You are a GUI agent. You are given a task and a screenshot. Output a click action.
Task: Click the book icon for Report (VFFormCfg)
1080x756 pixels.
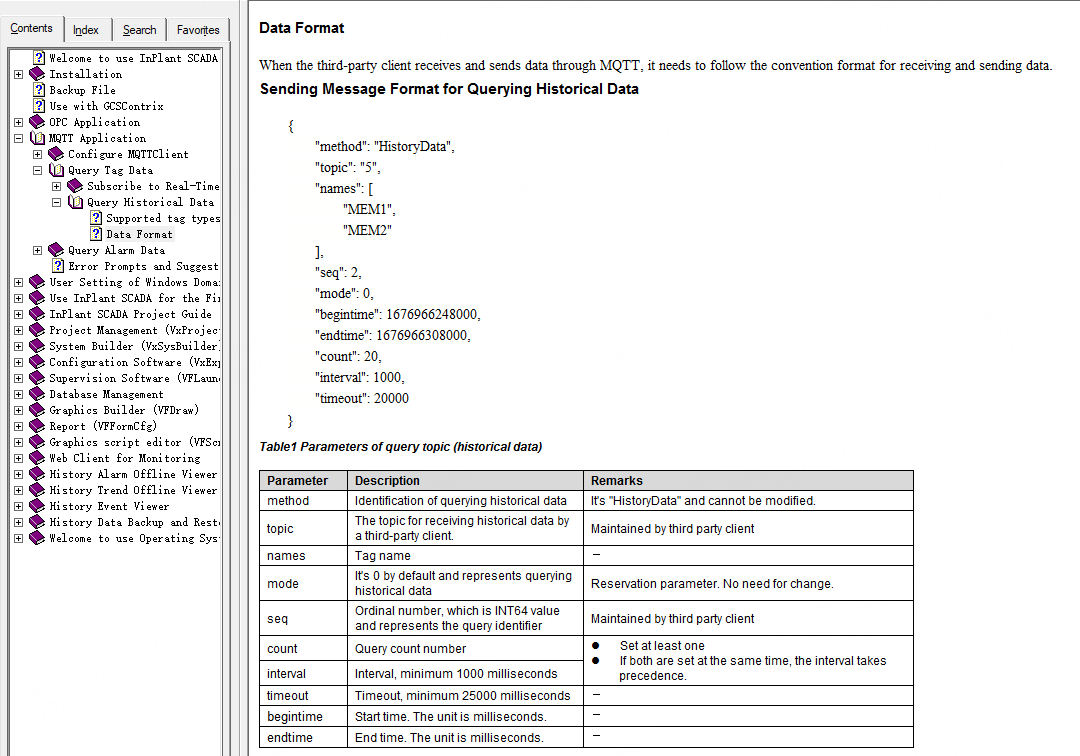[x=37, y=426]
